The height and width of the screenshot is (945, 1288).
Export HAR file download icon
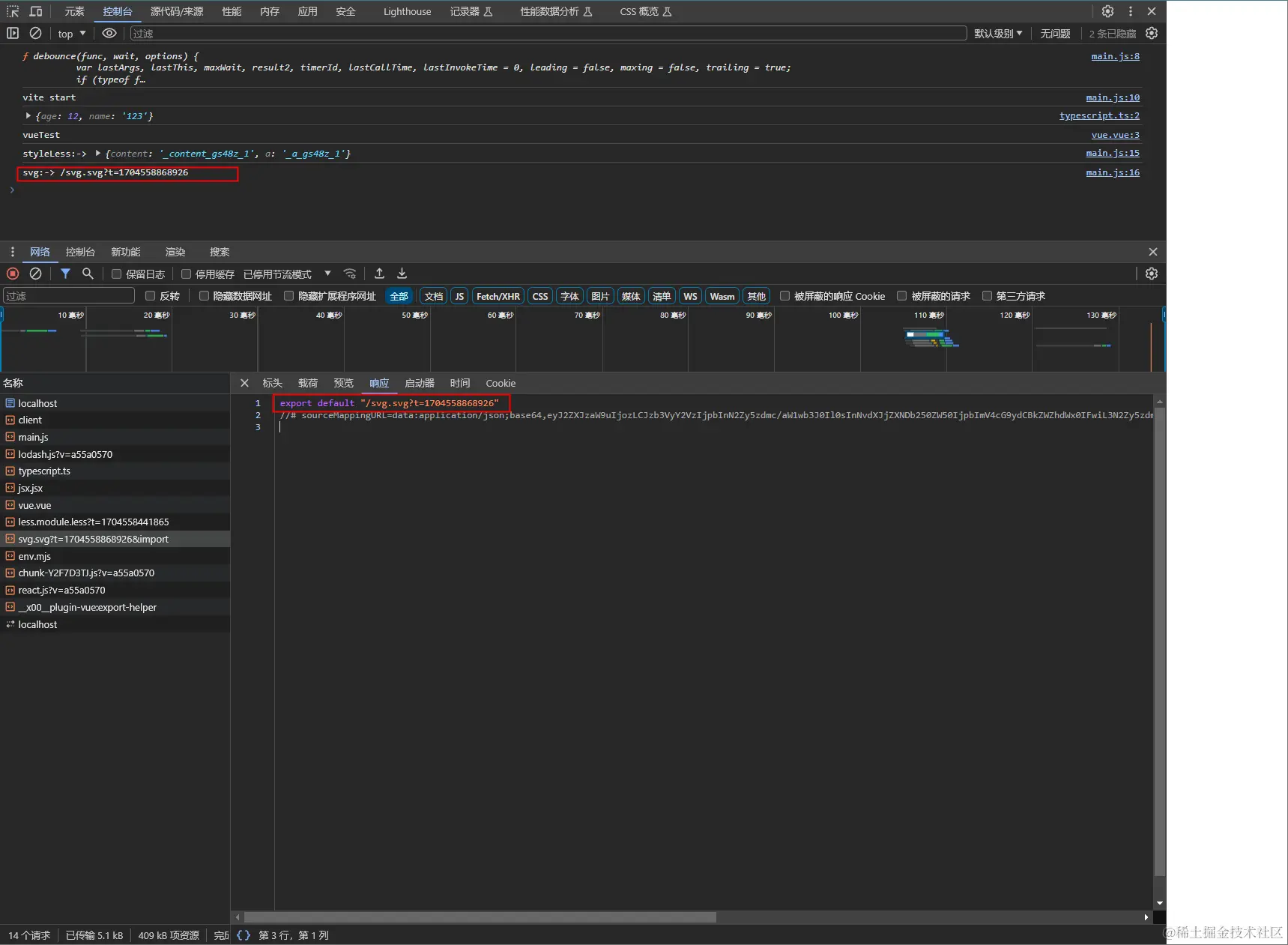pos(402,274)
